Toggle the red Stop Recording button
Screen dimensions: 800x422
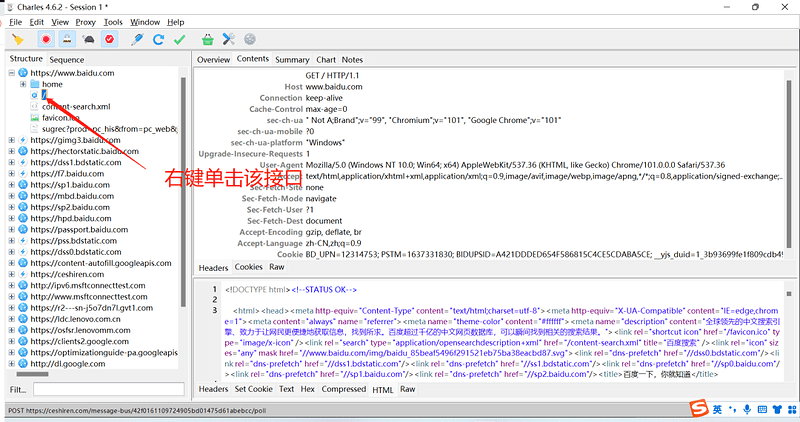[x=46, y=40]
